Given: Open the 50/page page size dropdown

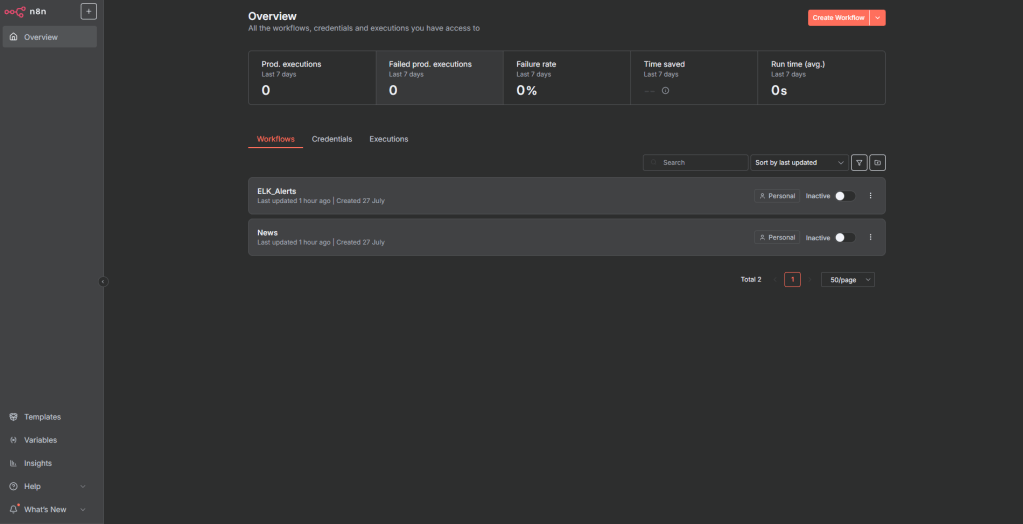Looking at the screenshot, I should [x=848, y=280].
